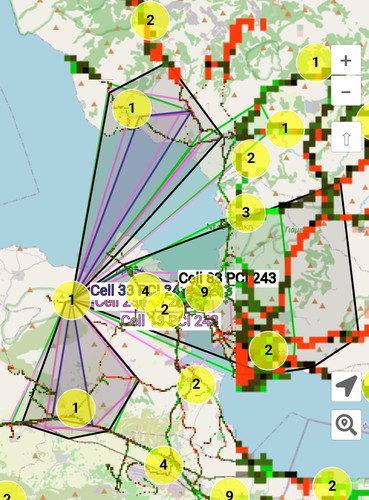The image size is (369, 500).
Task: Open the location search magnifier button
Action: (346, 425)
